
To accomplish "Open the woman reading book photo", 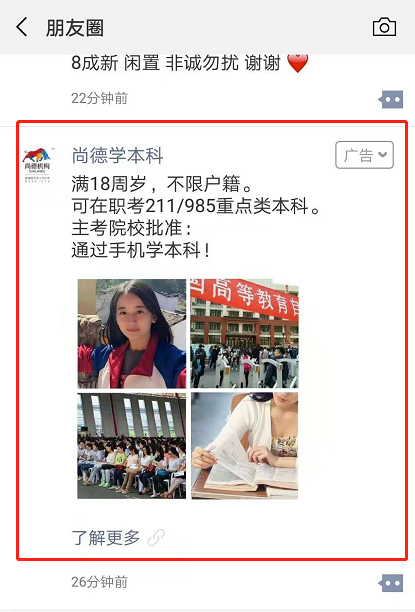I will [244, 446].
